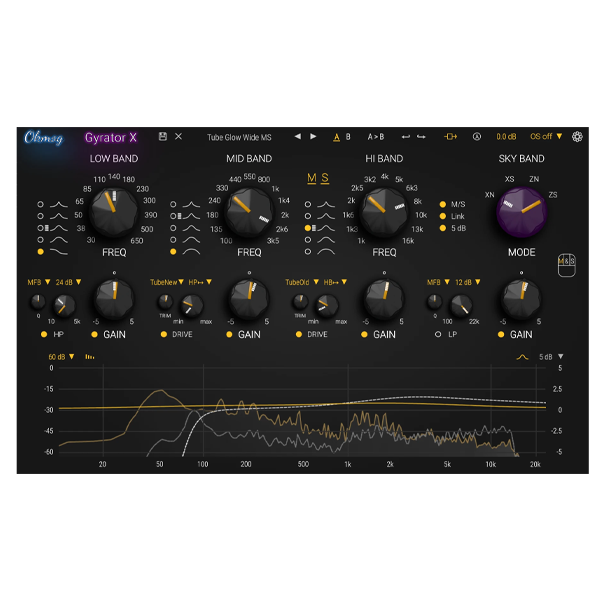
Task: Enable the LP filter toggle
Action: coord(436,334)
